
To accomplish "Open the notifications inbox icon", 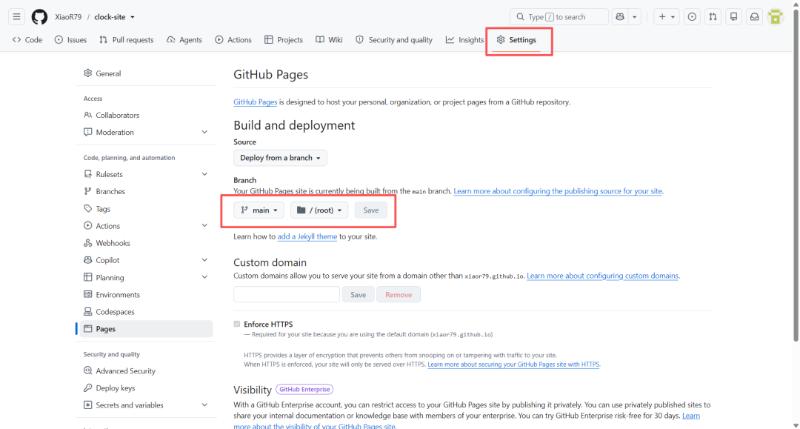I will (x=754, y=17).
